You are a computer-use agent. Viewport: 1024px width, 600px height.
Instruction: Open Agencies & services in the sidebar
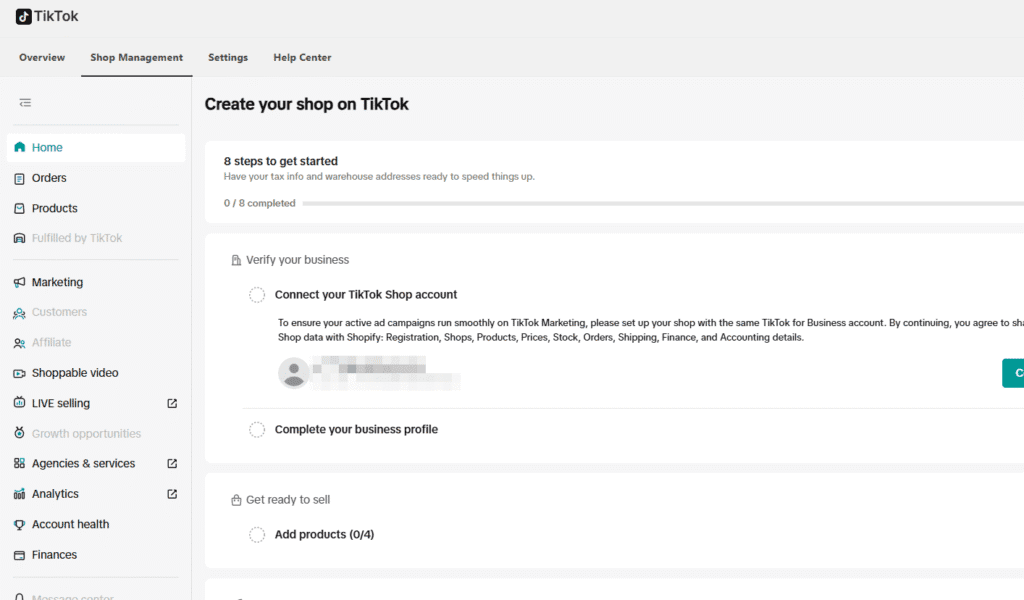pyautogui.click(x=85, y=464)
